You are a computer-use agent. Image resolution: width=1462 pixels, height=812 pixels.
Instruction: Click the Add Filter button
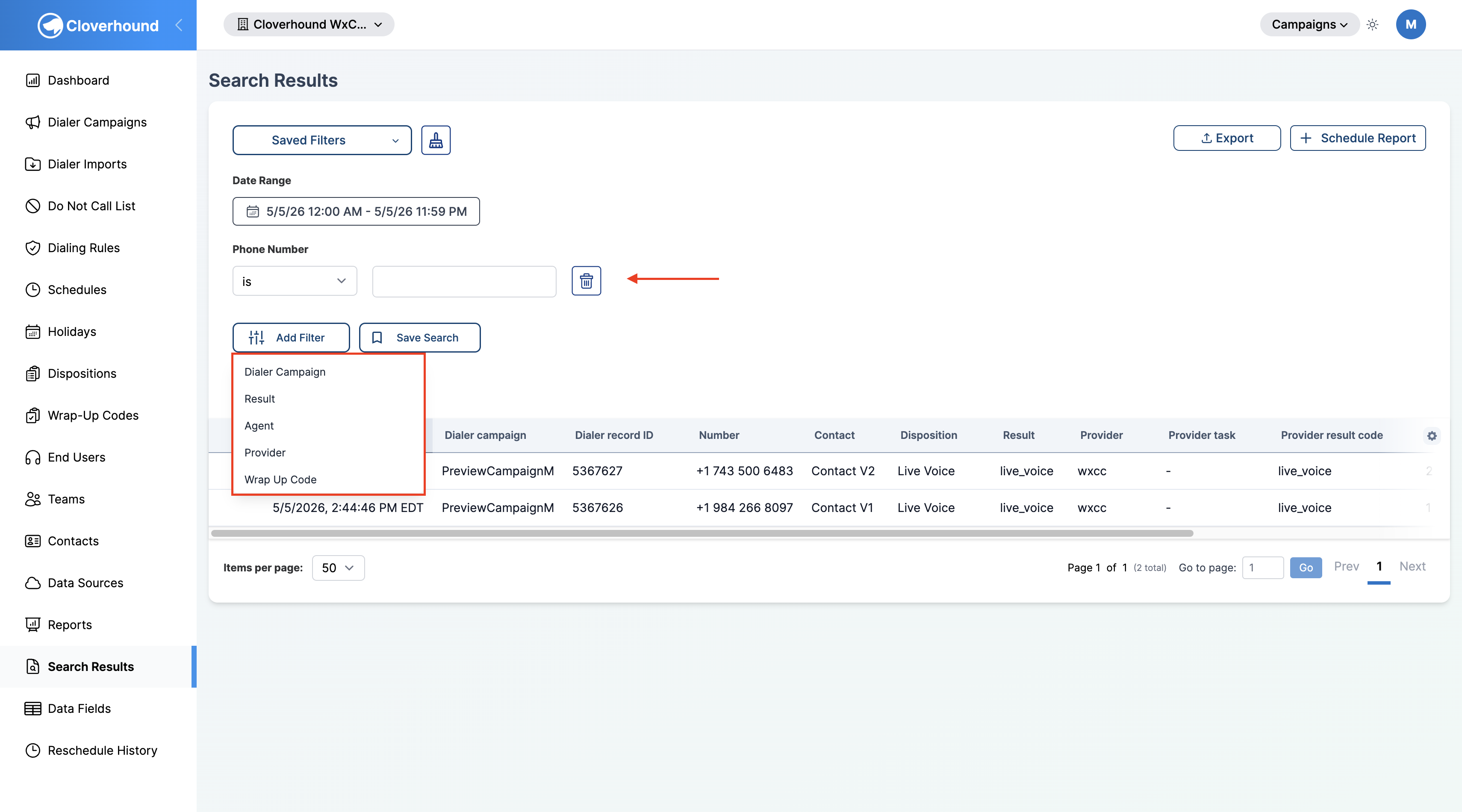291,338
